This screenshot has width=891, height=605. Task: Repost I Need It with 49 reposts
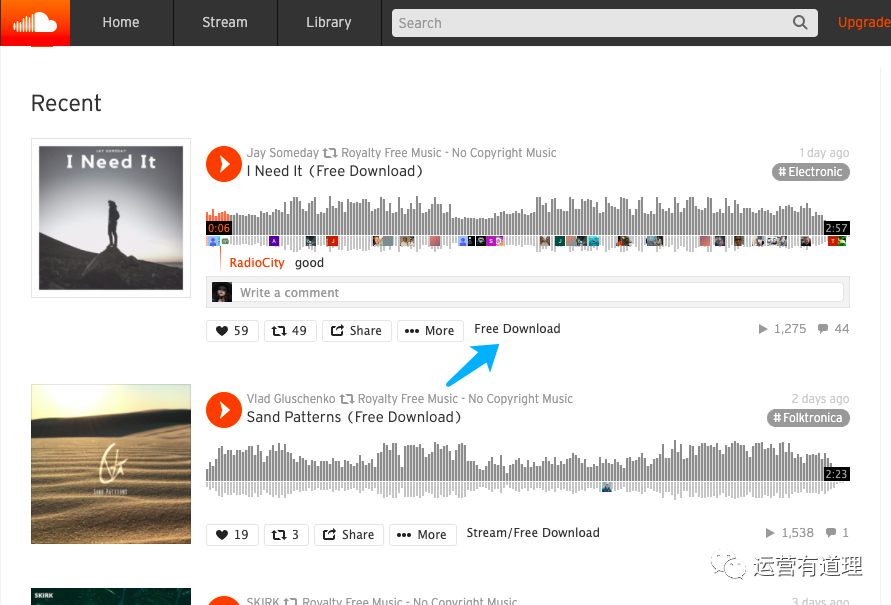[x=290, y=331]
